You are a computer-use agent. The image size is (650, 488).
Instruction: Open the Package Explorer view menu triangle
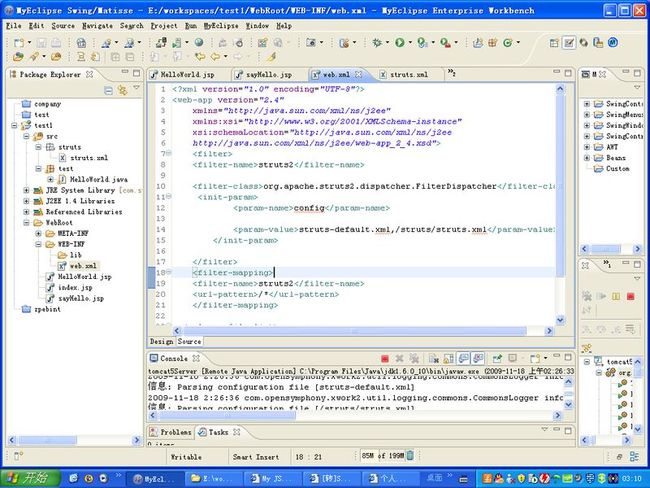136,88
